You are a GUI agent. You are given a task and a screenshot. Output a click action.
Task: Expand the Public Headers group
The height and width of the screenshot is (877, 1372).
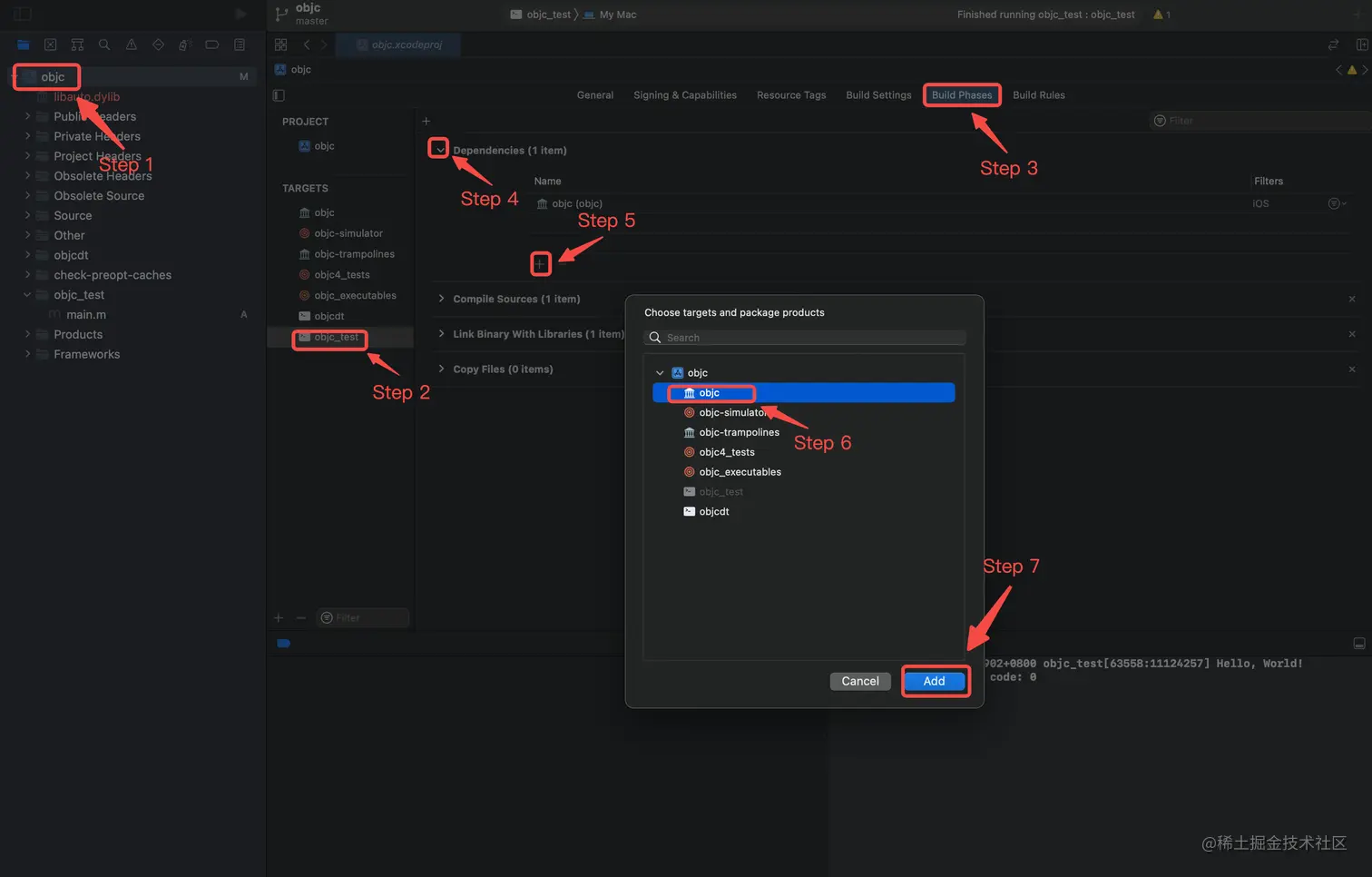point(27,116)
